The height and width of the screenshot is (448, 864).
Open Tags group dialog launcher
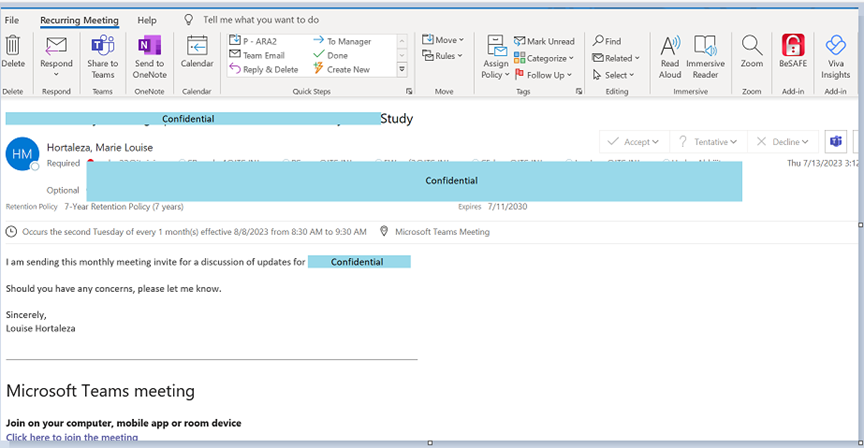[579, 91]
